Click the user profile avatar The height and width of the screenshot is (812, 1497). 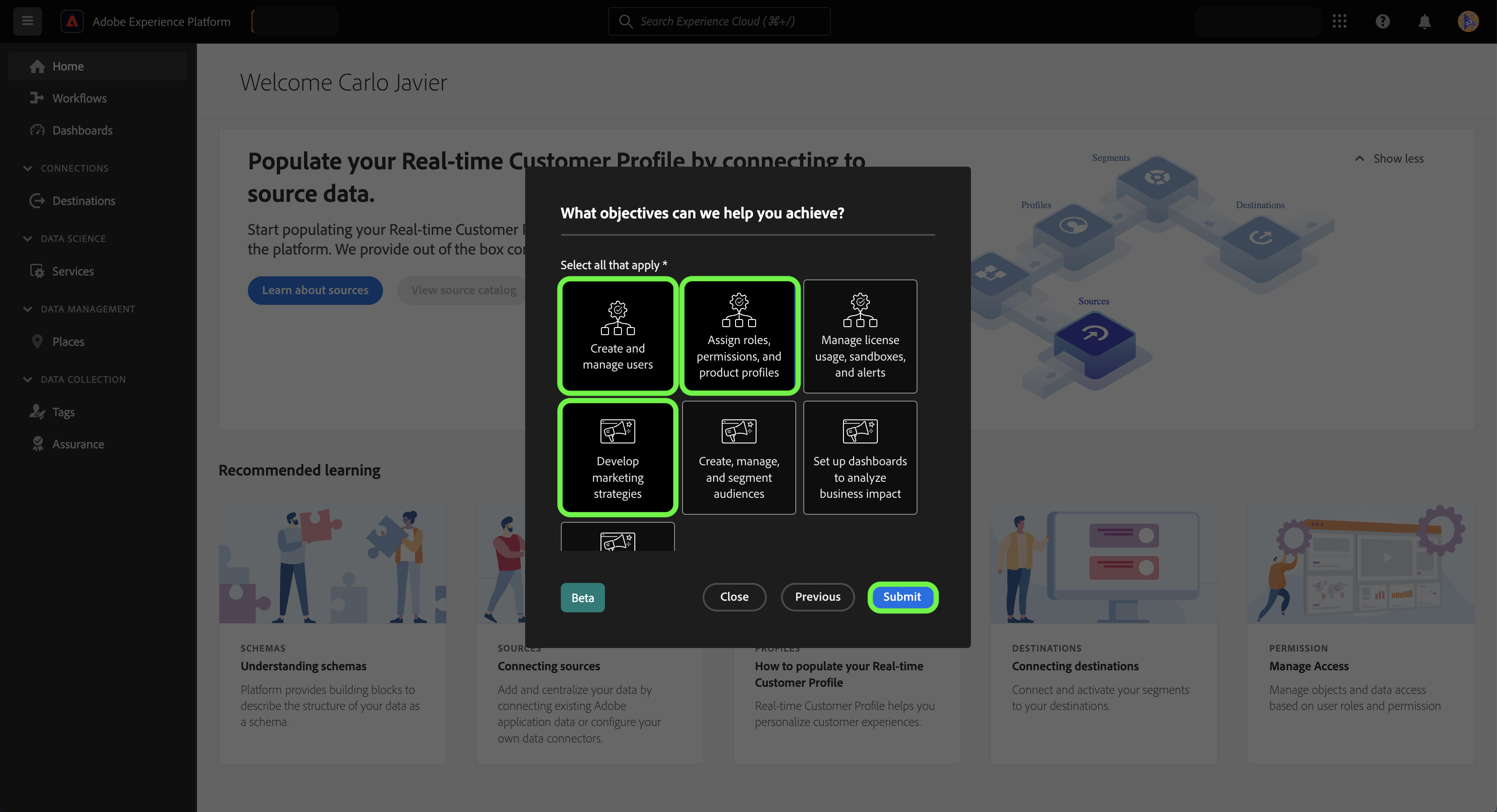tap(1468, 21)
